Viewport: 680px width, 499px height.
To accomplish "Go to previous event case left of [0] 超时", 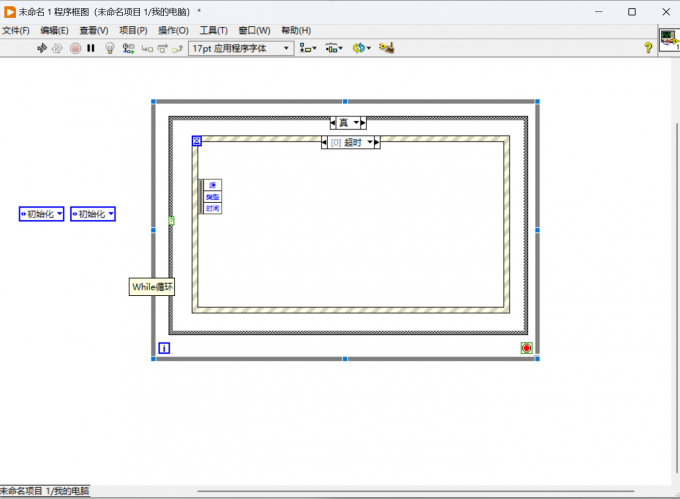I will [x=324, y=142].
